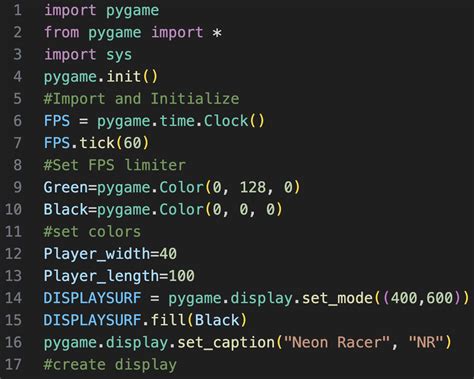Click 'from pygame import *' code line
Image resolution: width=474 pixels, height=379 pixels.
133,33
